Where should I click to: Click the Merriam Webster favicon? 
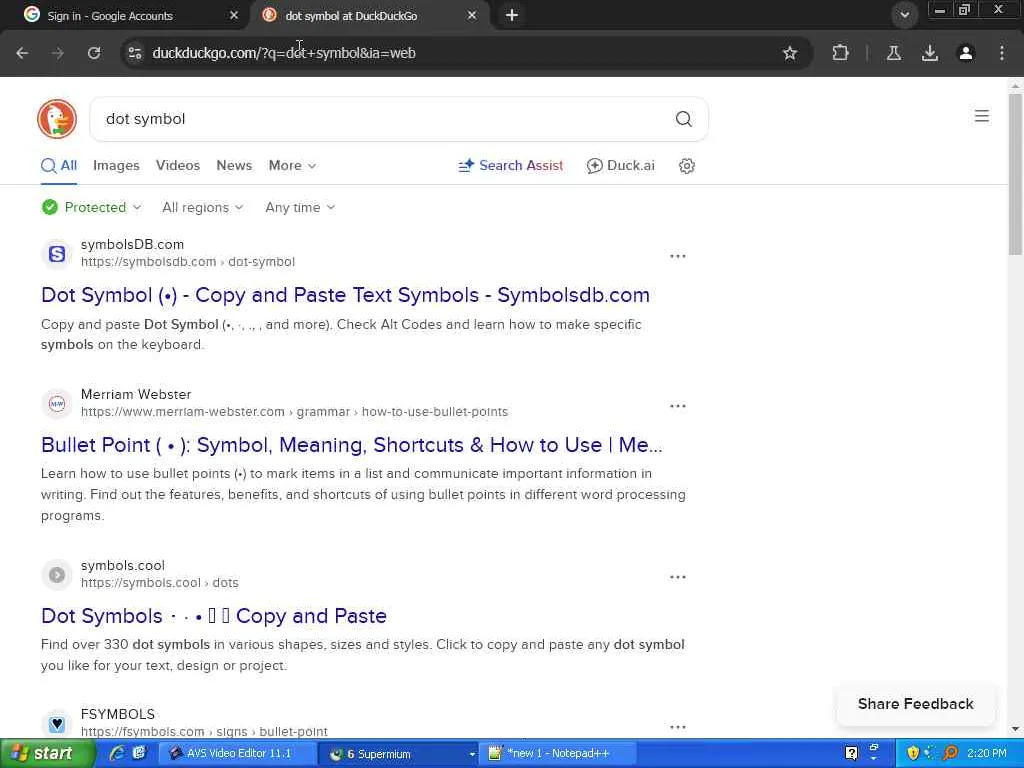57,404
